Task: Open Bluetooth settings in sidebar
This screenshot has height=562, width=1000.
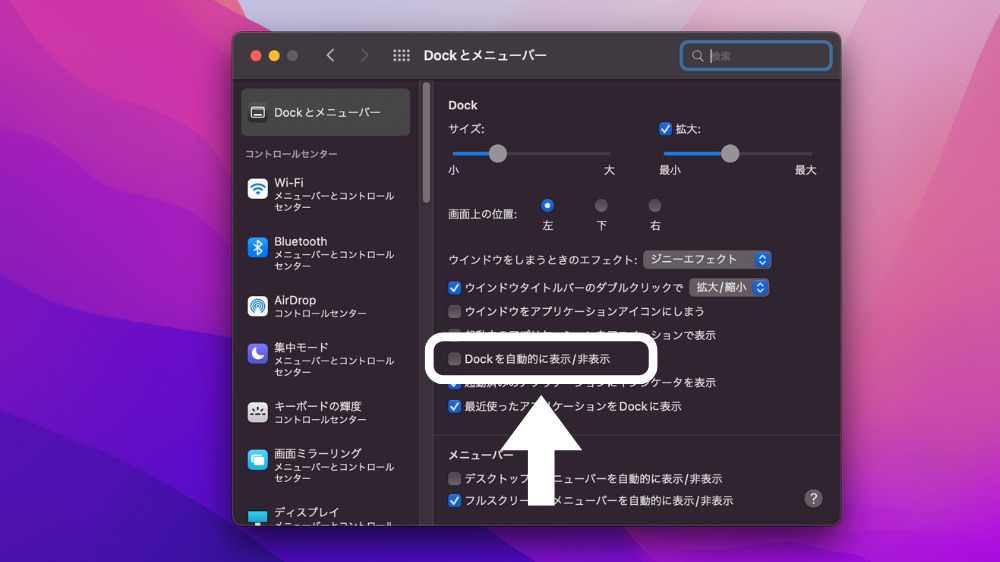Action: coord(325,253)
